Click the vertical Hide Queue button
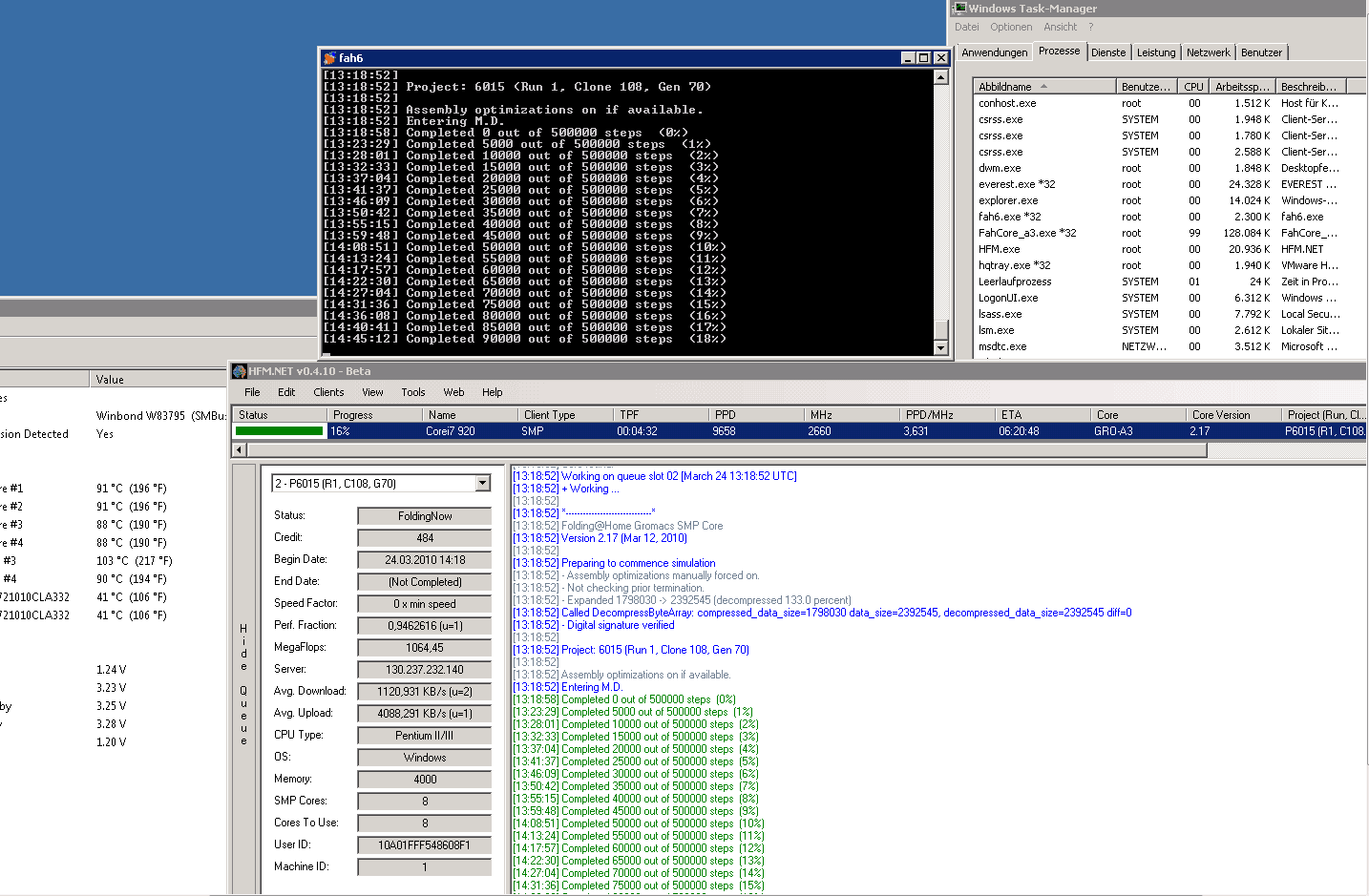Viewport: 1369px width, 896px height. (x=243, y=680)
